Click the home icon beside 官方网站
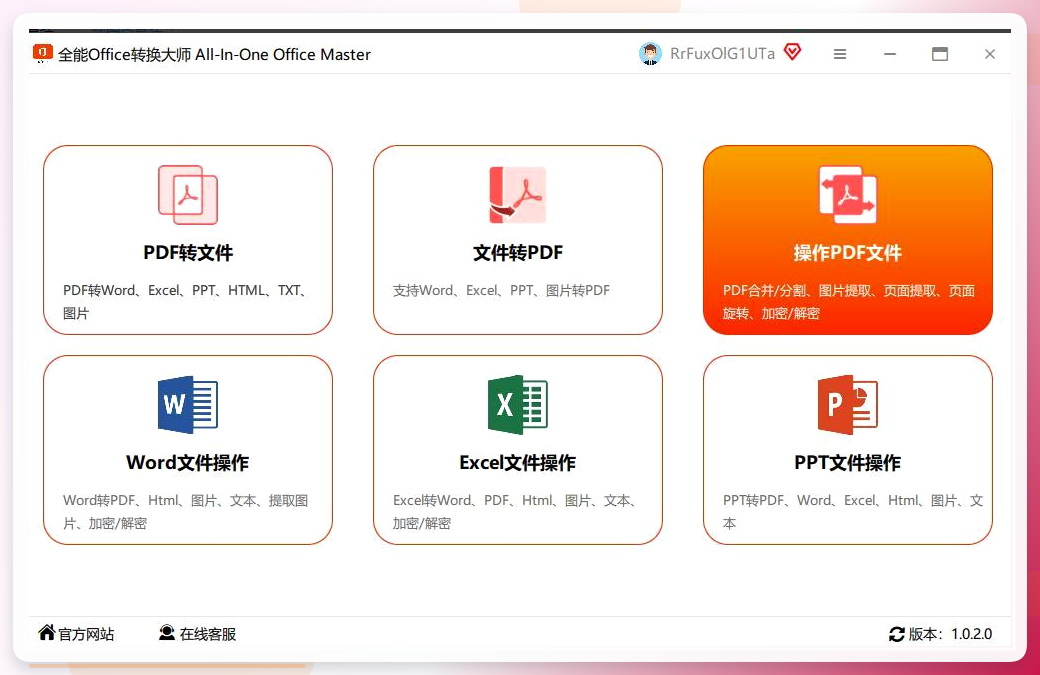1040x675 pixels. pyautogui.click(x=46, y=633)
